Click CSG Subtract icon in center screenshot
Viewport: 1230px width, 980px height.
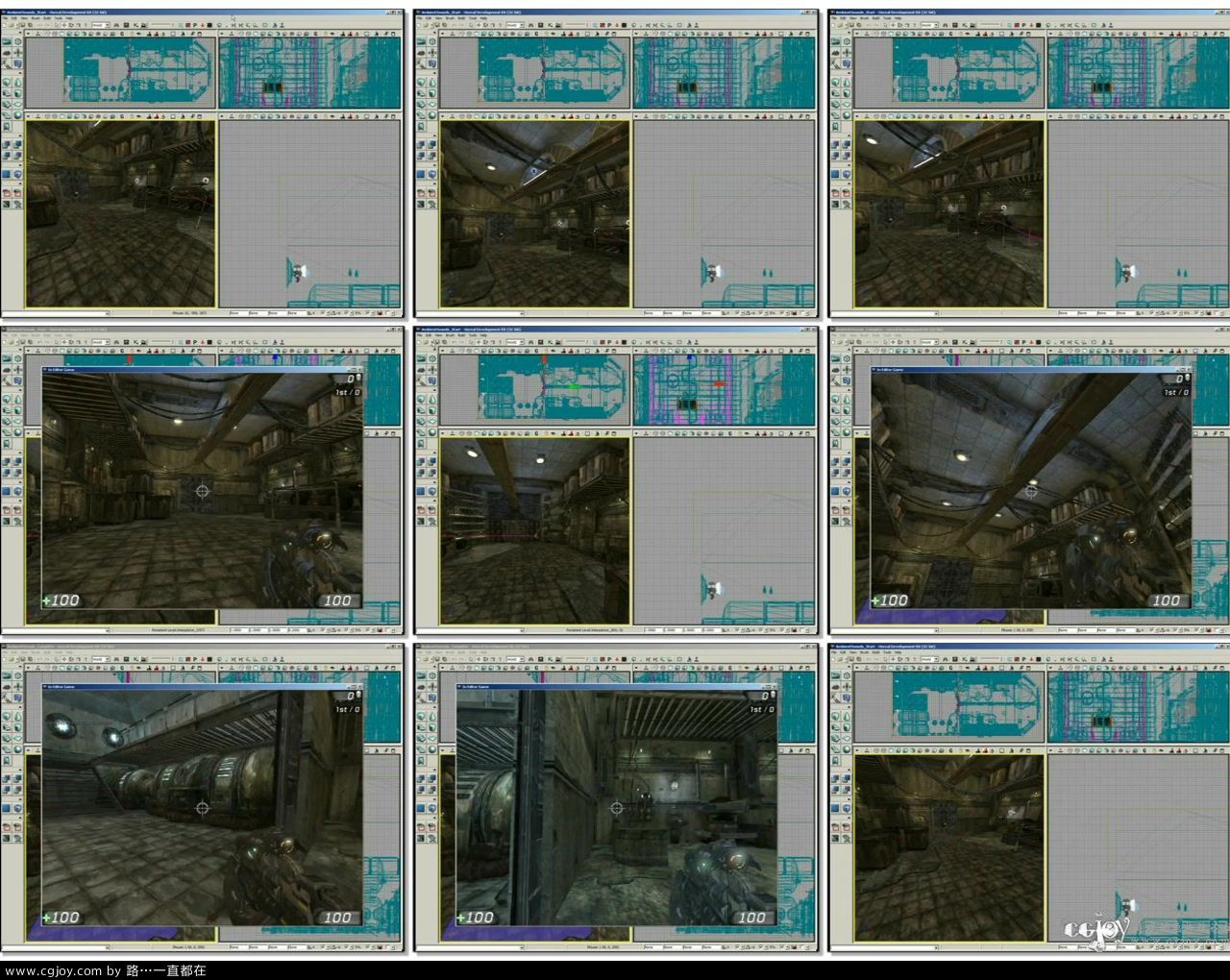(x=433, y=461)
